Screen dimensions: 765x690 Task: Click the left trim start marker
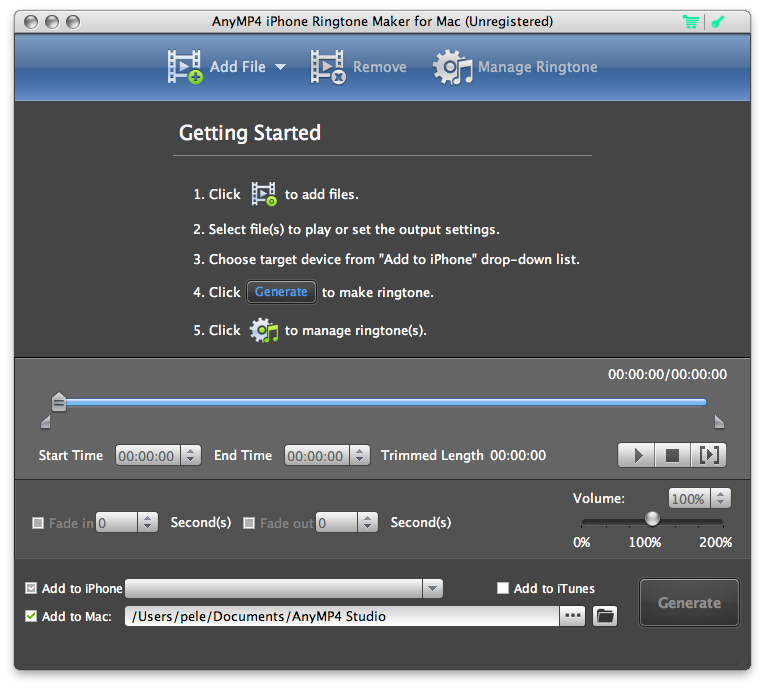tap(45, 422)
